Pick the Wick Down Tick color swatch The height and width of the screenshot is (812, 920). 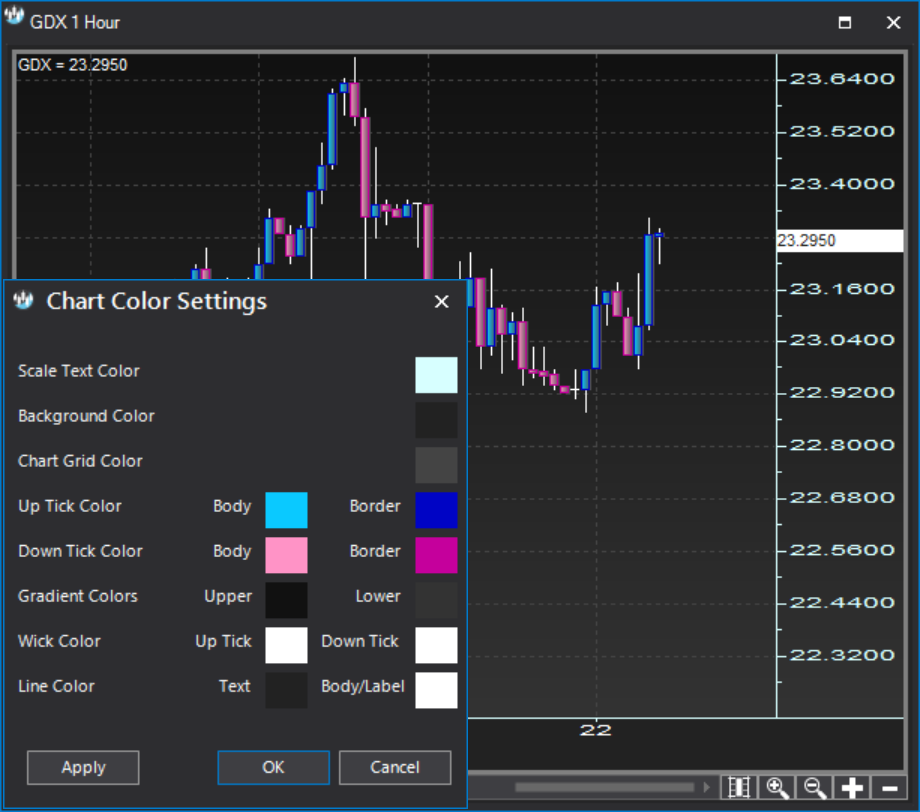click(x=437, y=645)
